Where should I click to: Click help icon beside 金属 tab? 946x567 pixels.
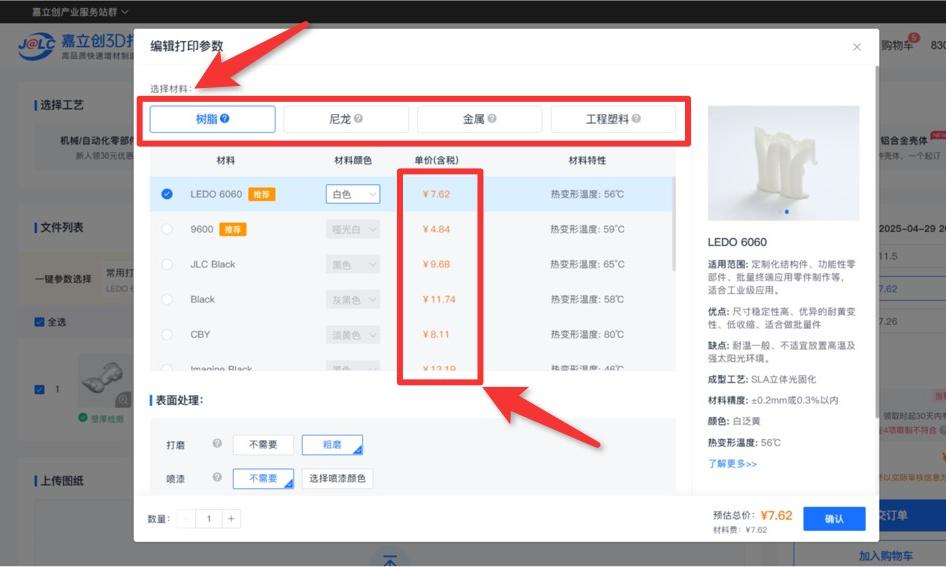click(x=492, y=119)
